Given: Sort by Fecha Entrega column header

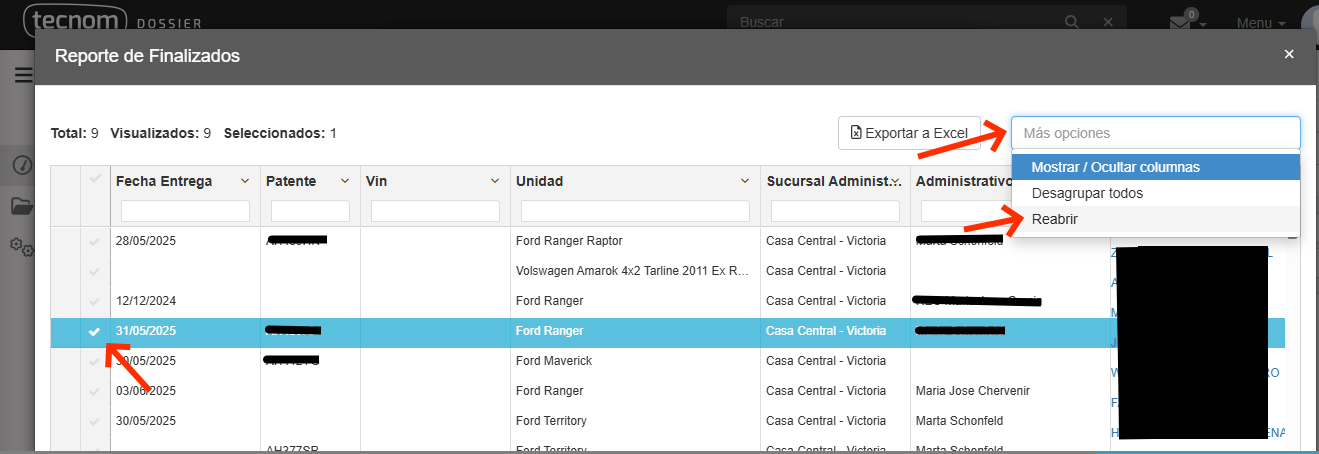Looking at the screenshot, I should [x=164, y=181].
